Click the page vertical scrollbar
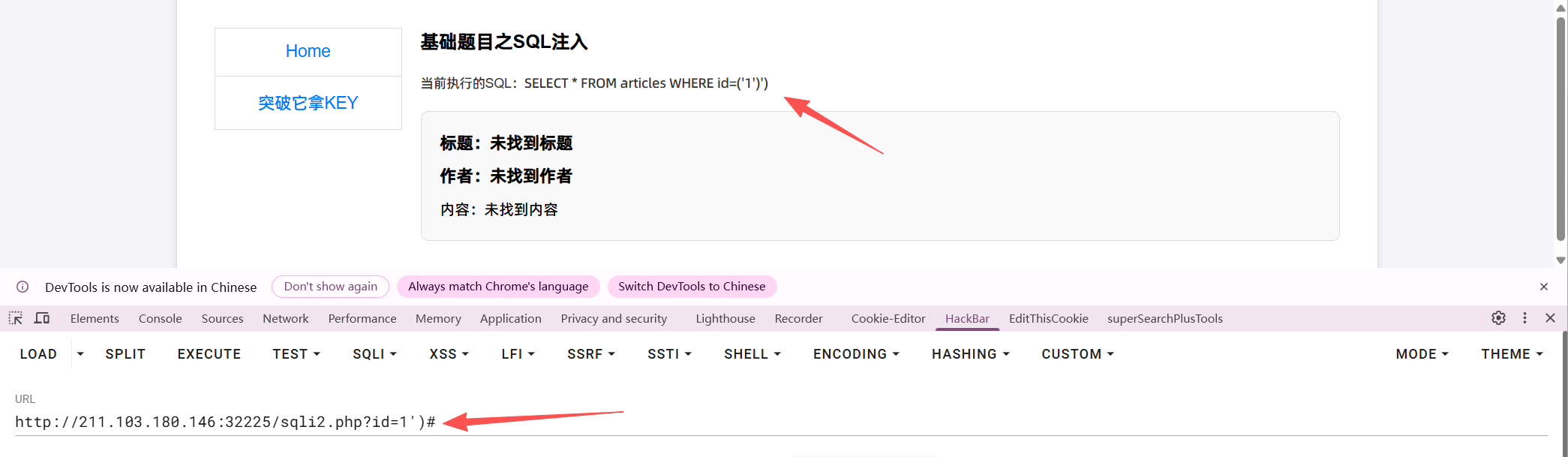This screenshot has height=457, width=1568. click(x=1560, y=135)
